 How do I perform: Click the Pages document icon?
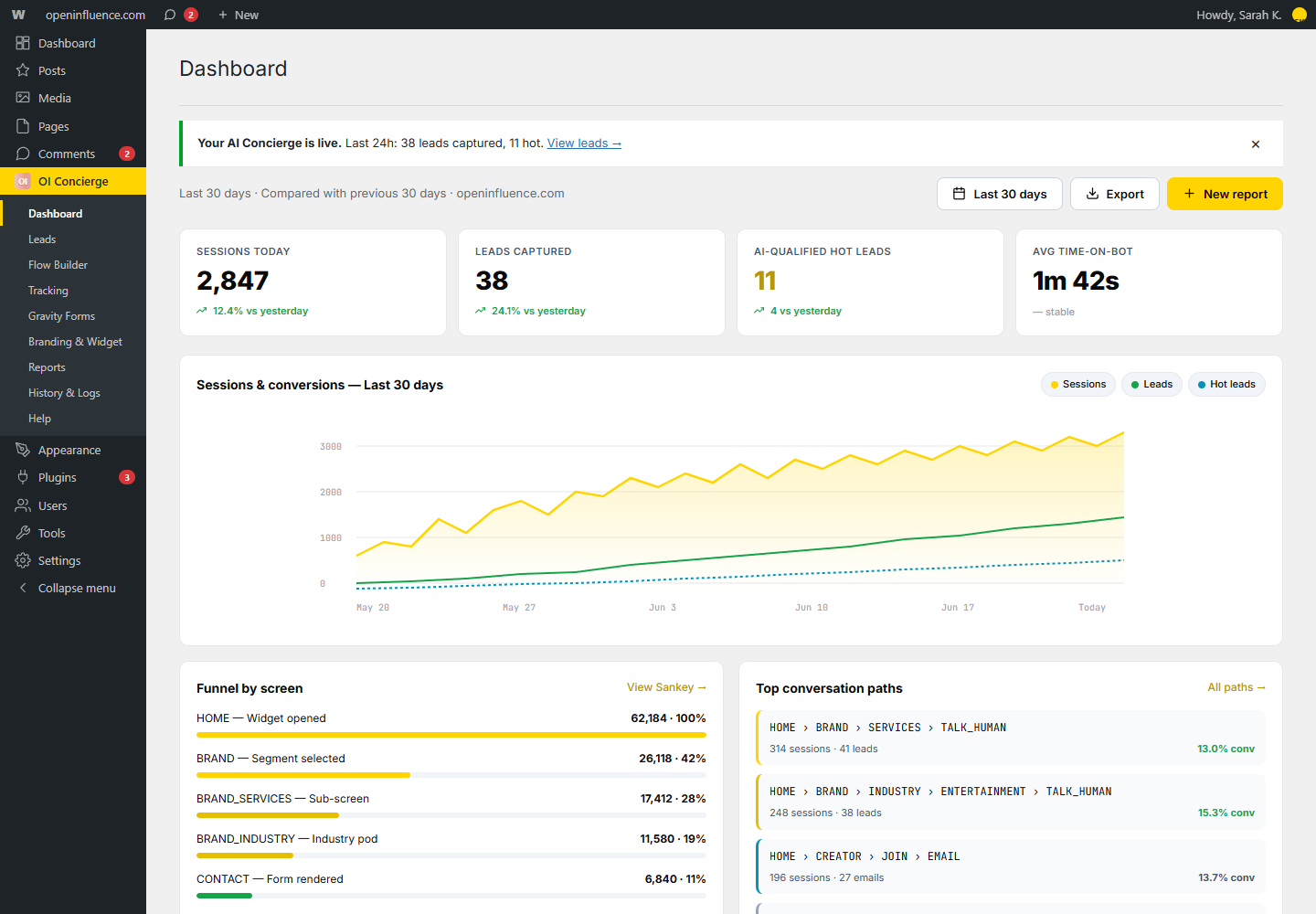pyautogui.click(x=23, y=126)
